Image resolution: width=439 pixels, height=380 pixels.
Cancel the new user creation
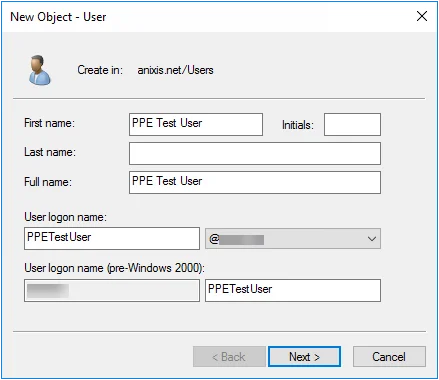pos(389,357)
